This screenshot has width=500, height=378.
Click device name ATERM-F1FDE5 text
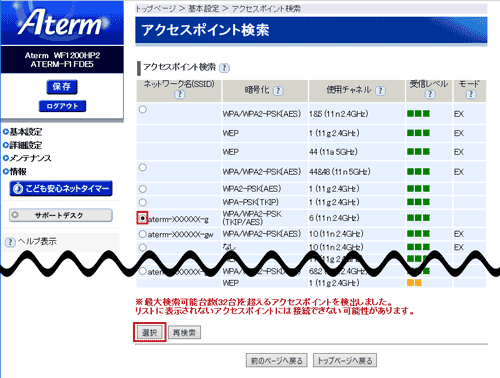point(62,64)
